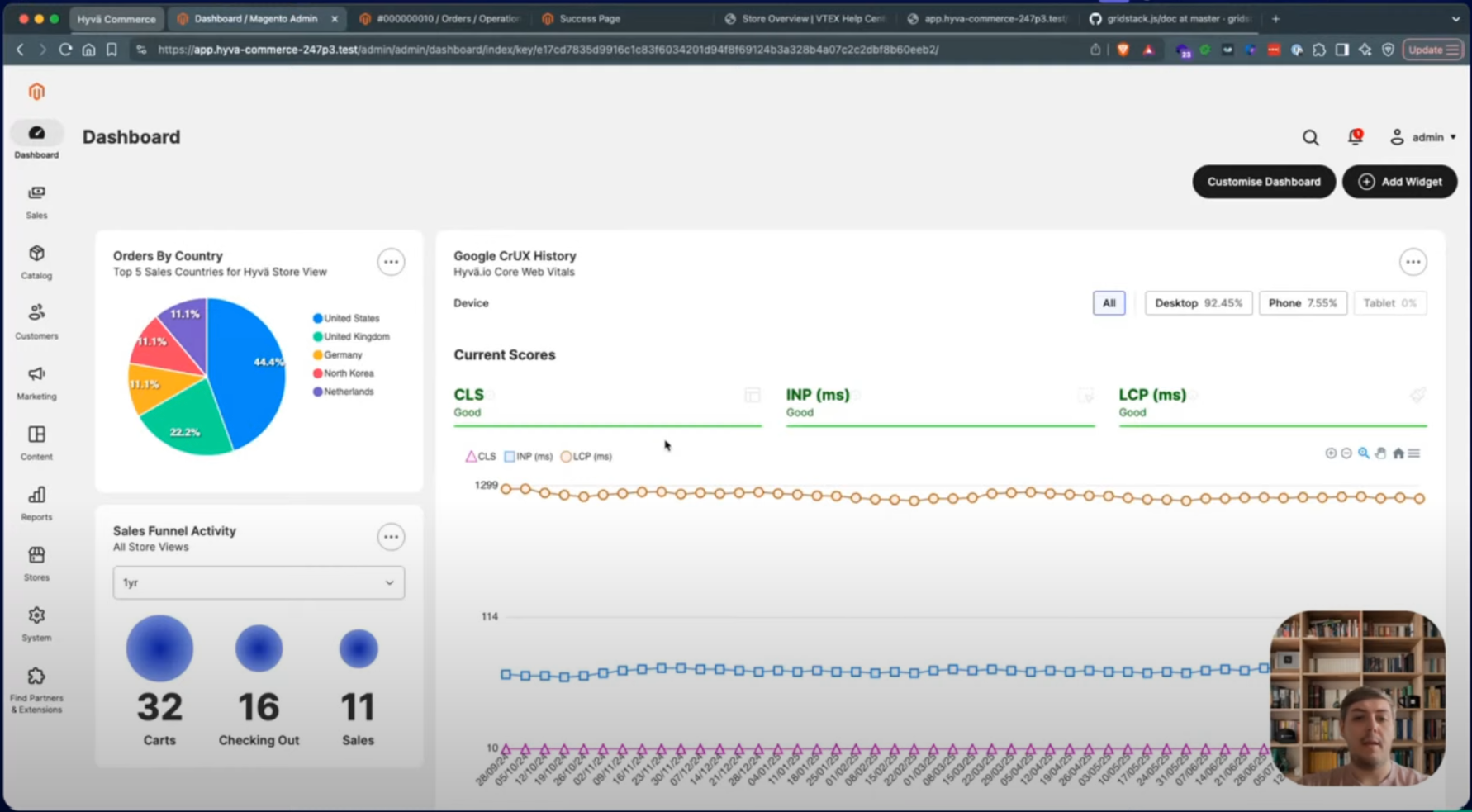Toggle United Kingdom legend entry
Screen dimensions: 1472x812
[351, 336]
